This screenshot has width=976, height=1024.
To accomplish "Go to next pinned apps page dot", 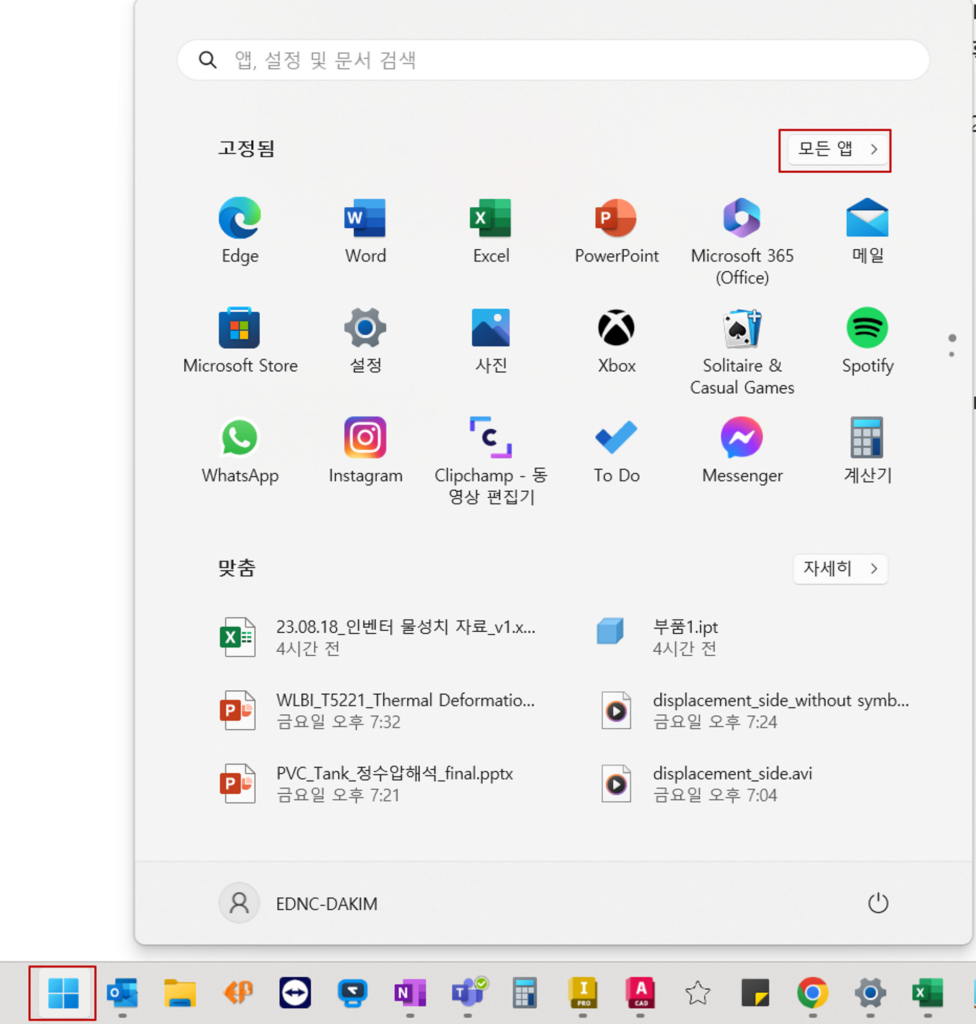I will tap(952, 355).
